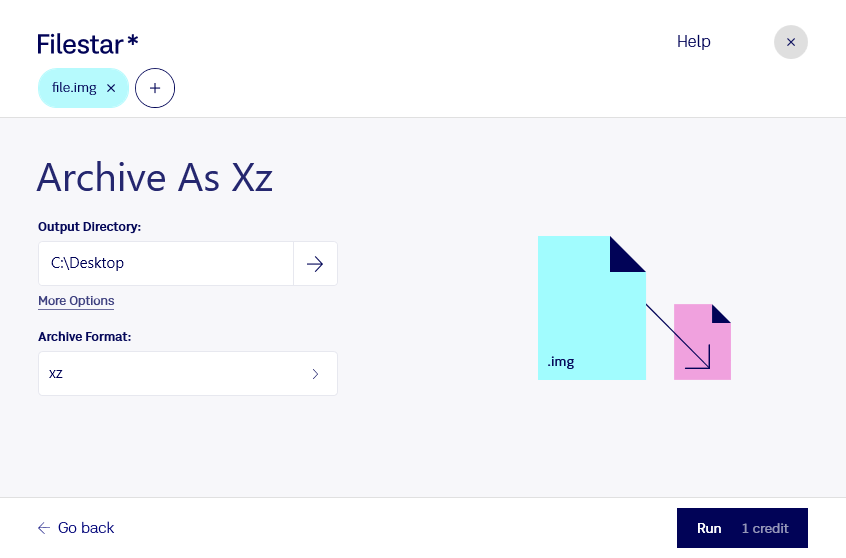Image resolution: width=846 pixels, height=558 pixels.
Task: Click the Archive As Xz heading
Action: click(155, 178)
